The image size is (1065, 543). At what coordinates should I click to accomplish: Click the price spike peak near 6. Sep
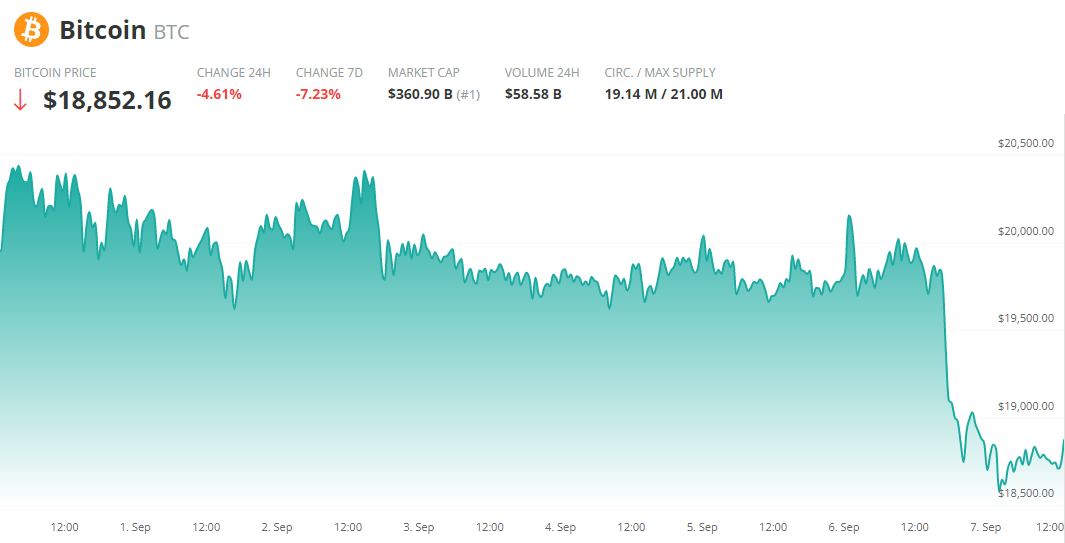pyautogui.click(x=849, y=216)
